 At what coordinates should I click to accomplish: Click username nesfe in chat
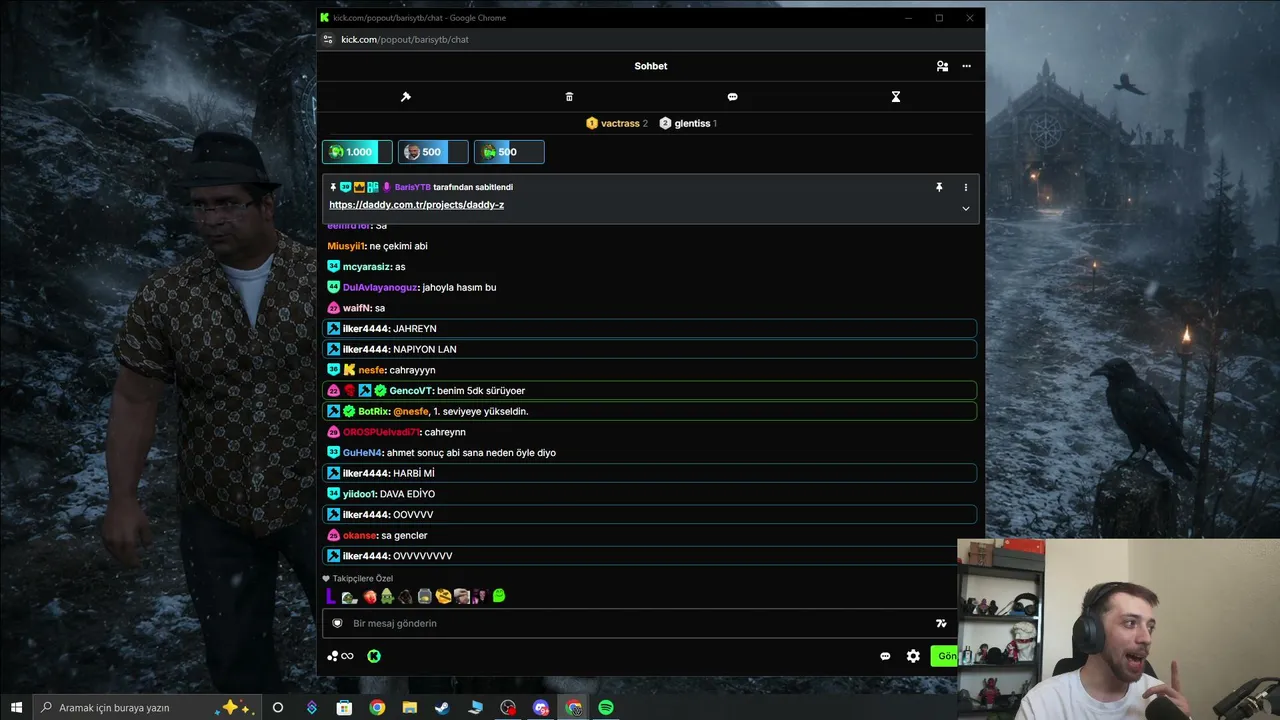coord(371,370)
